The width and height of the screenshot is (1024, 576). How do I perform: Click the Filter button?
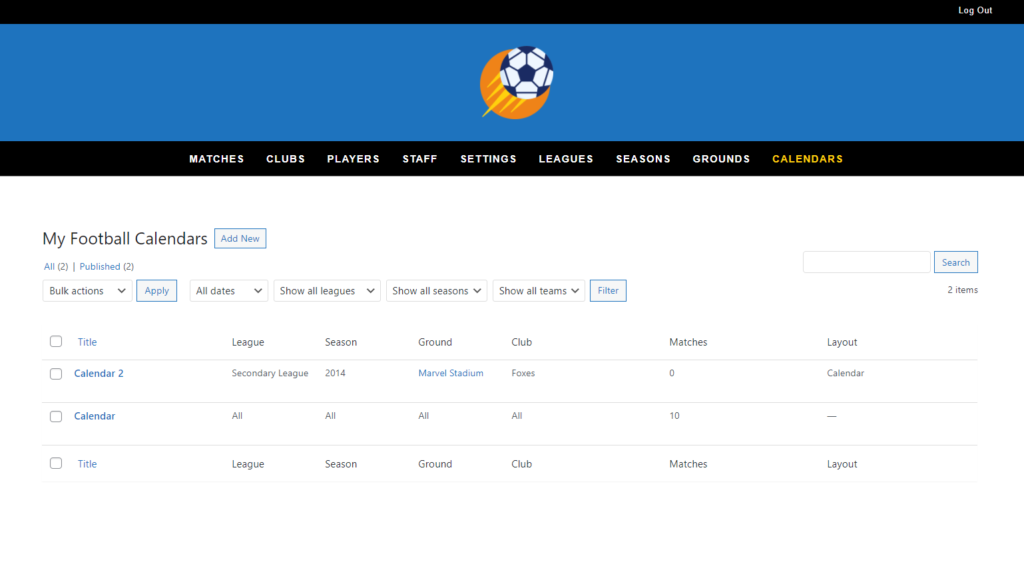[608, 290]
